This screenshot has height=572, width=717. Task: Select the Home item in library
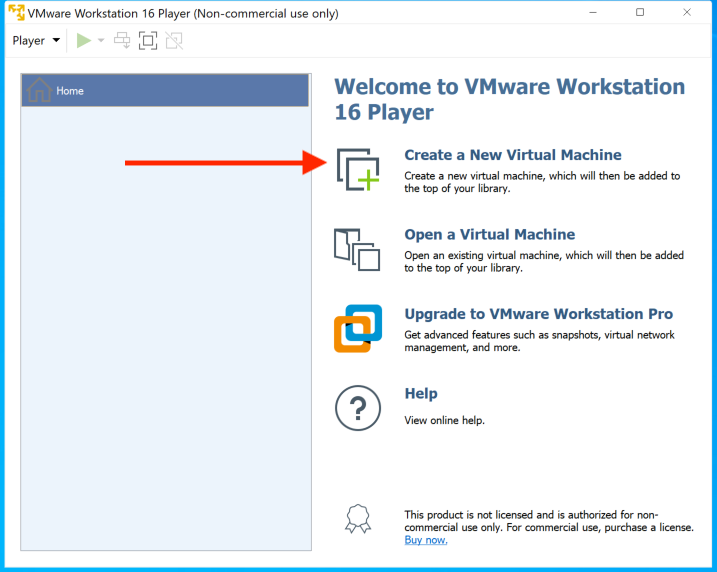[164, 91]
